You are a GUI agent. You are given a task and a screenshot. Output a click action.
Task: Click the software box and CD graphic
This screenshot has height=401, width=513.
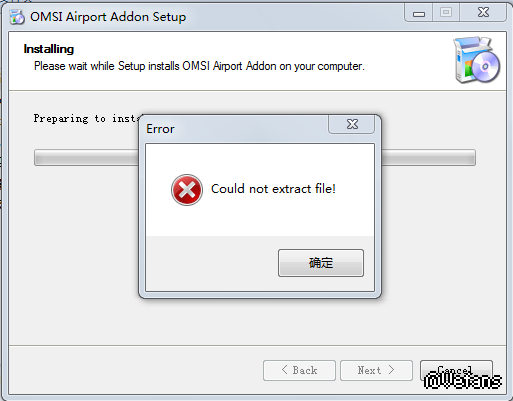coord(476,60)
